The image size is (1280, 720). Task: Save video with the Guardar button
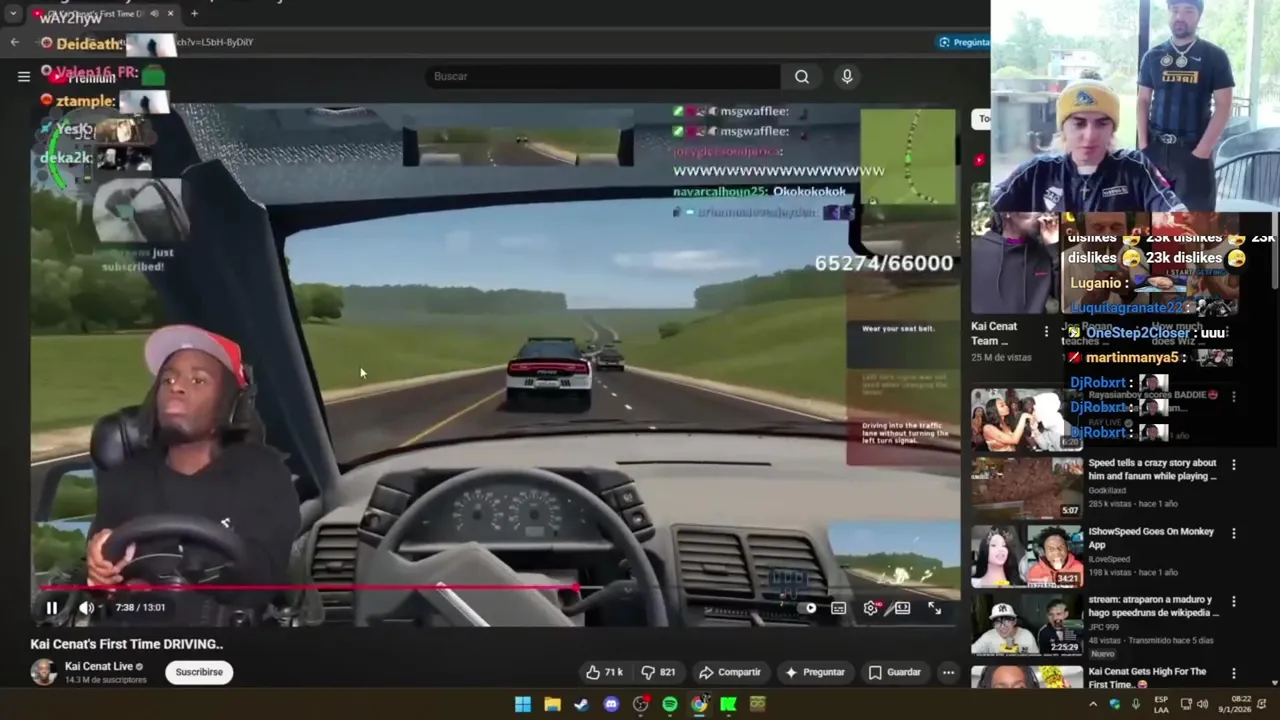click(x=895, y=672)
